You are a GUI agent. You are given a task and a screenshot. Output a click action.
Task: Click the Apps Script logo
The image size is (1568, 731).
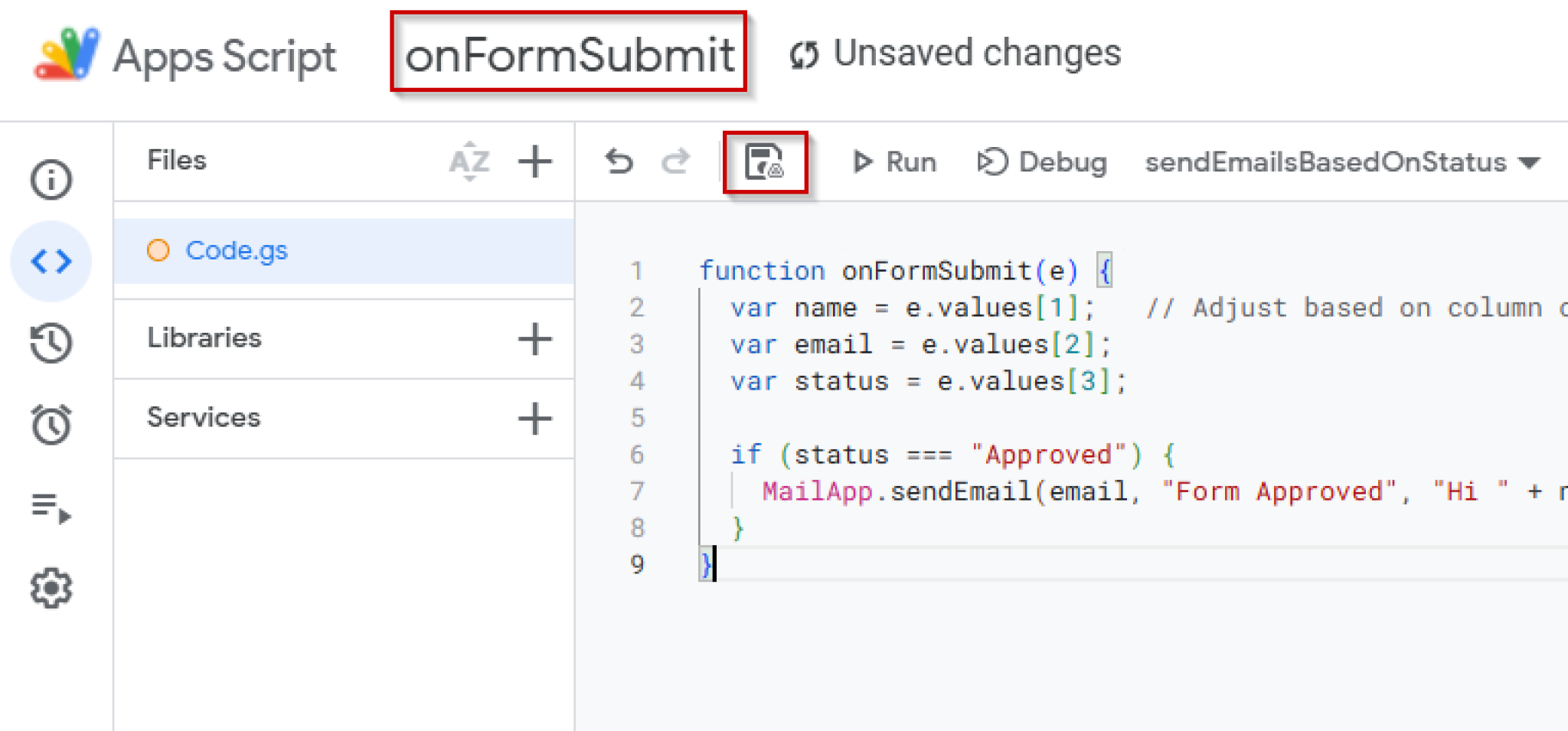coord(67,54)
